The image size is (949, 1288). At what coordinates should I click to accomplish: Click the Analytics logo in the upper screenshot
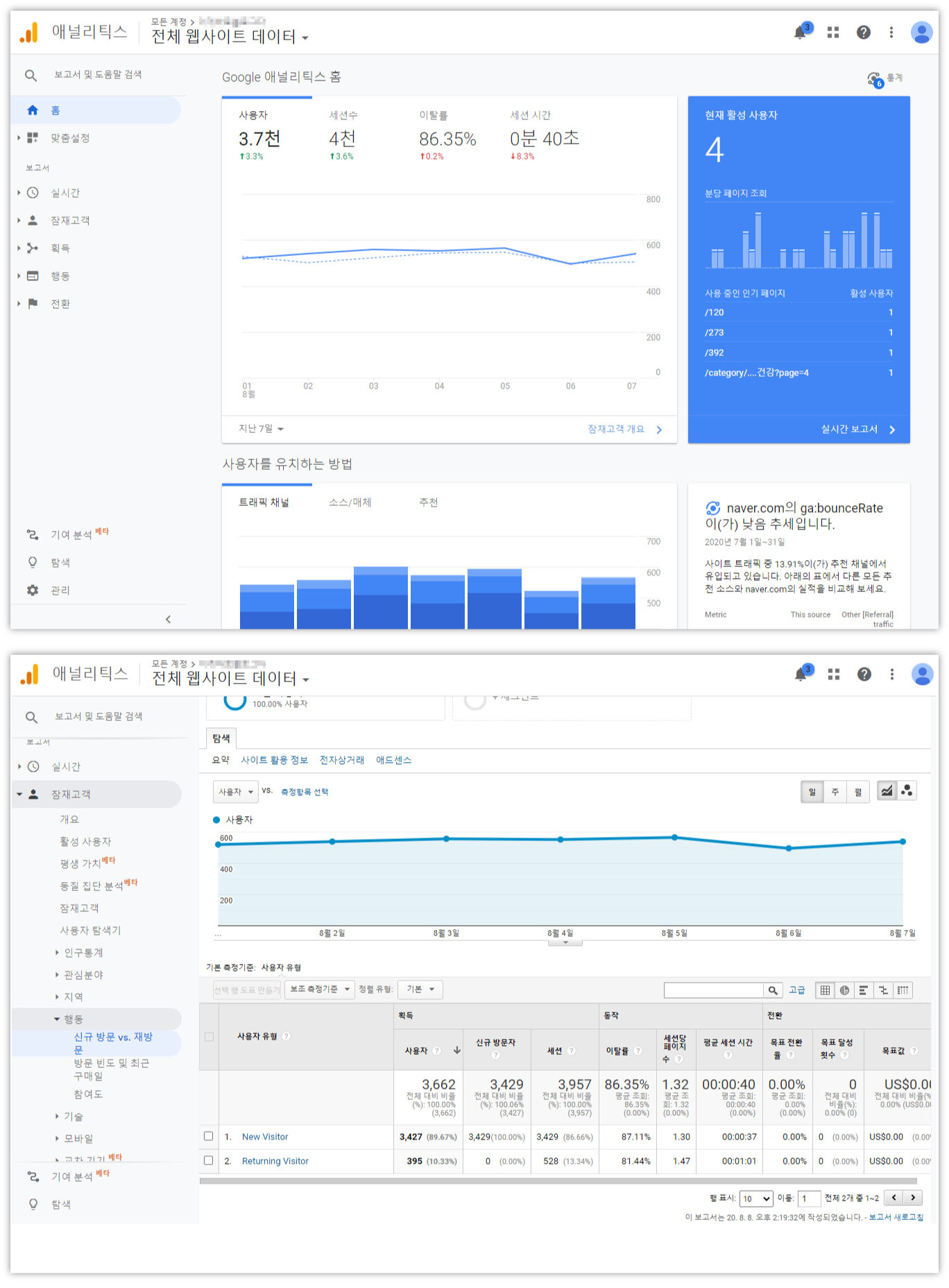[x=29, y=33]
